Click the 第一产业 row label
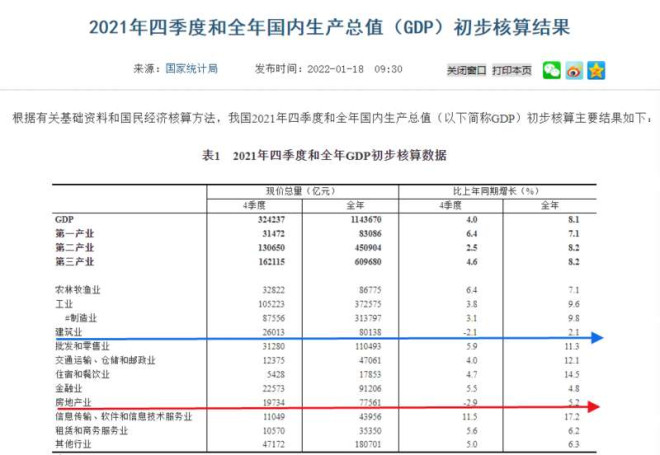 point(75,234)
